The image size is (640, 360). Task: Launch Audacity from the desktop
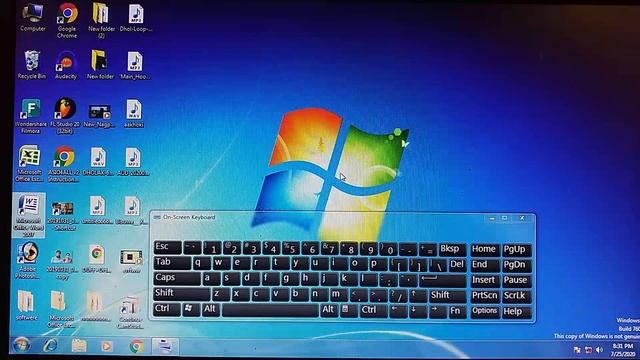click(x=66, y=64)
